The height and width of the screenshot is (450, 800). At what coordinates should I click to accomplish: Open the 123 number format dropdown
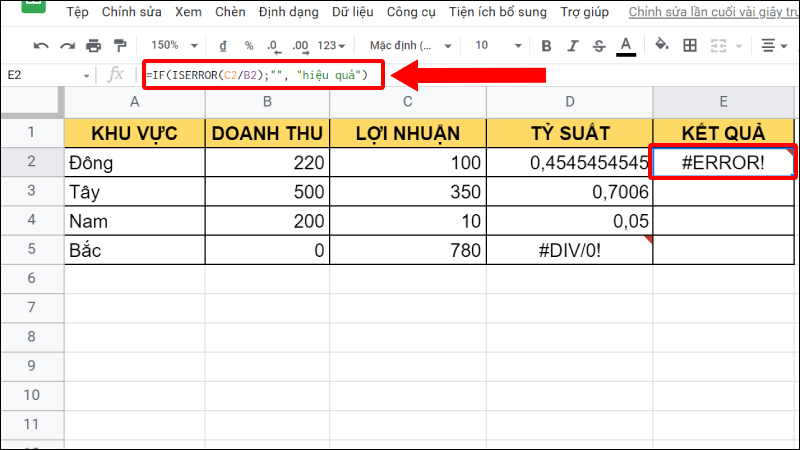[x=331, y=46]
